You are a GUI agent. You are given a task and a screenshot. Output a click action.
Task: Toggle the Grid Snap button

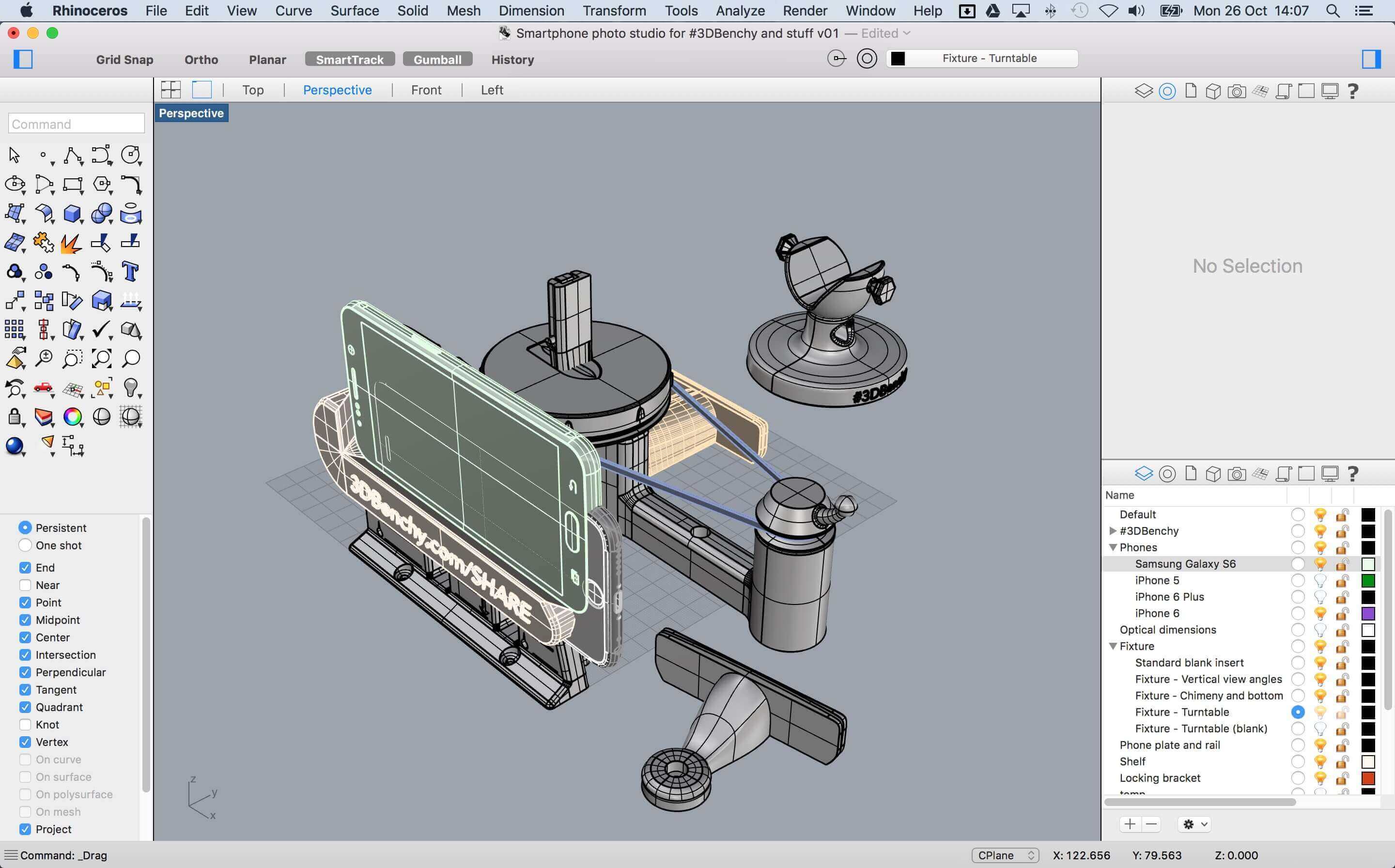(124, 60)
